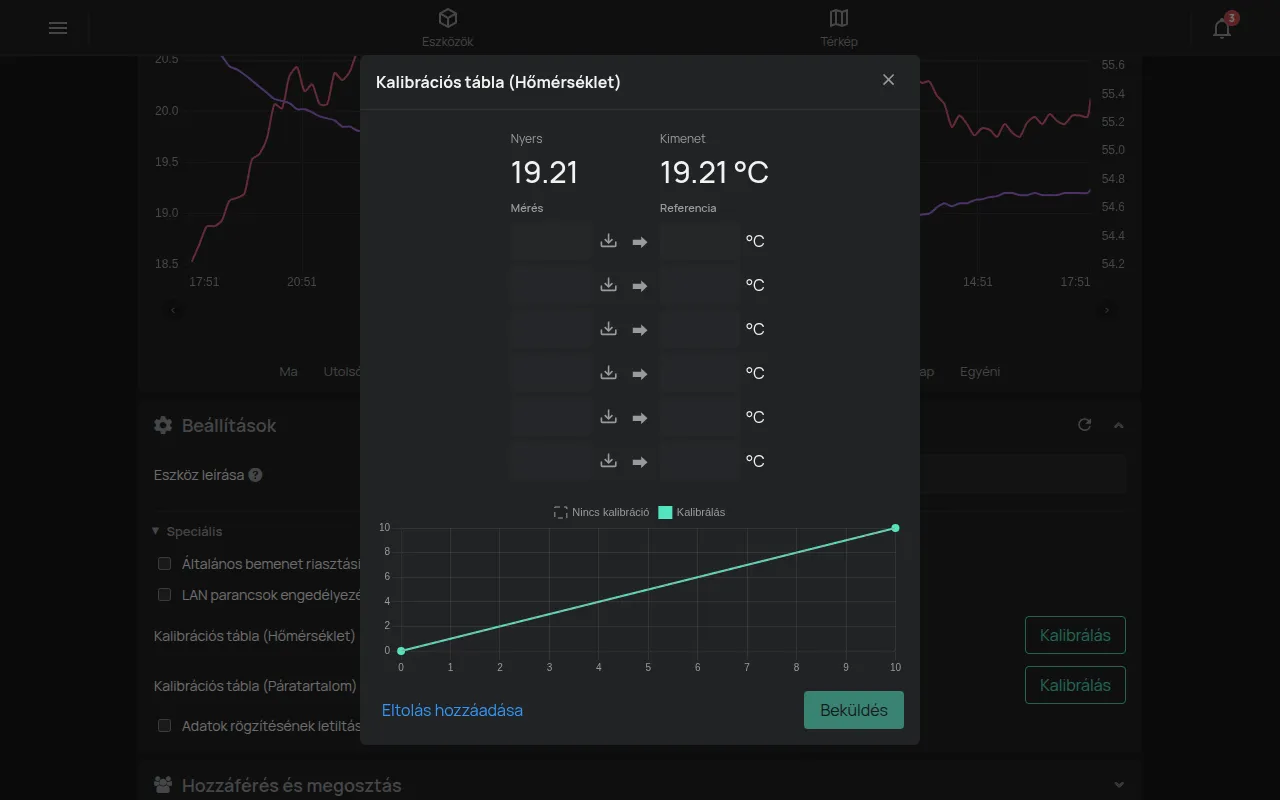
Task: Click the sixth row Referencia input field
Action: point(699,461)
